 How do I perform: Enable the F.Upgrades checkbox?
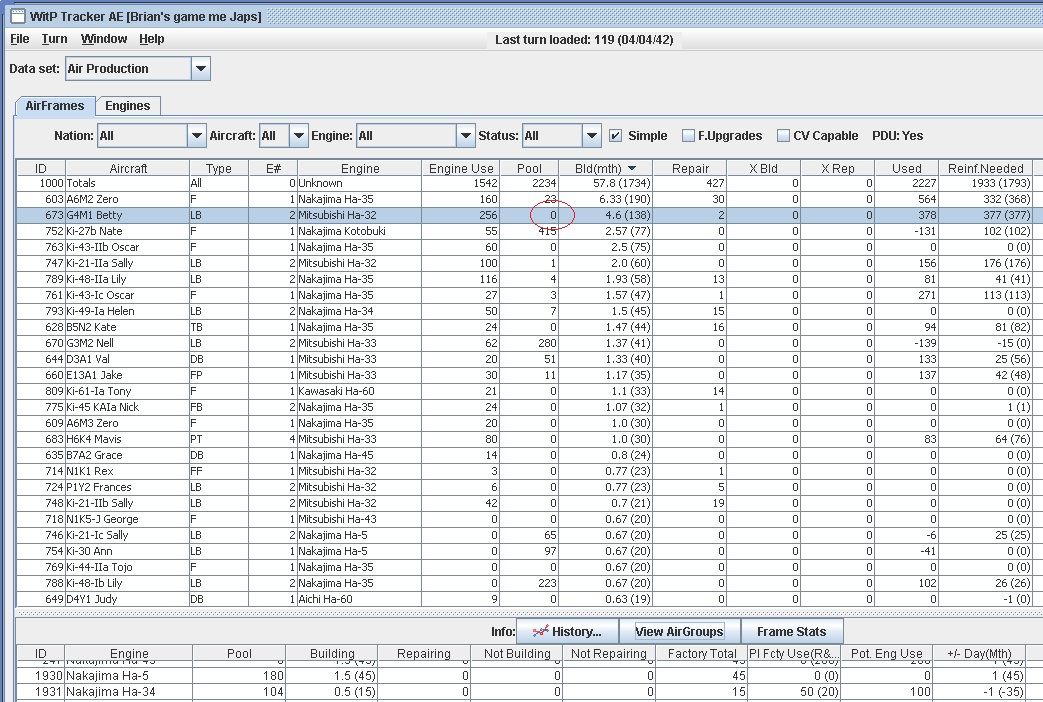click(688, 136)
